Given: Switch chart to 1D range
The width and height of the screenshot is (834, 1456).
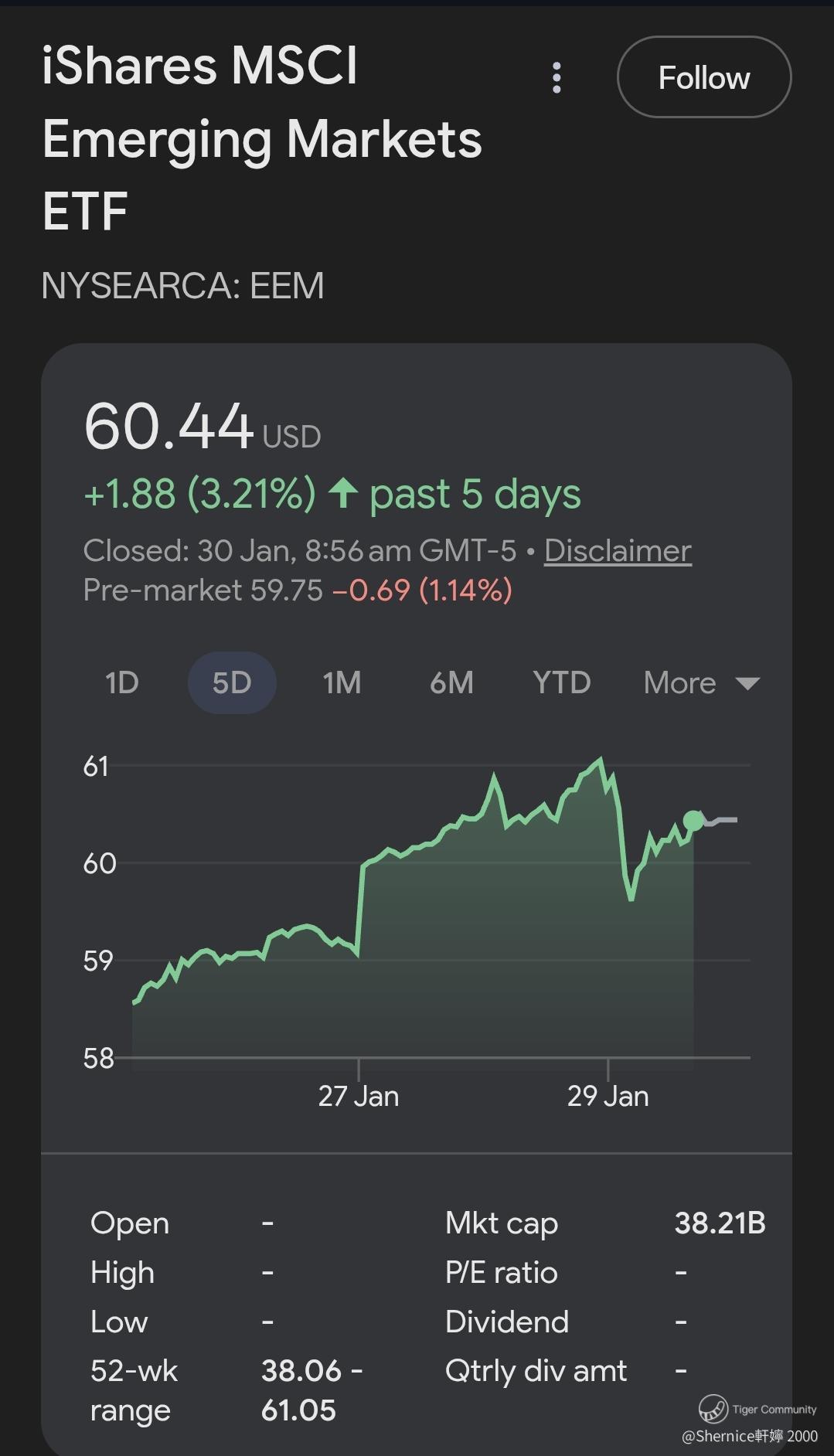Looking at the screenshot, I should 122,683.
